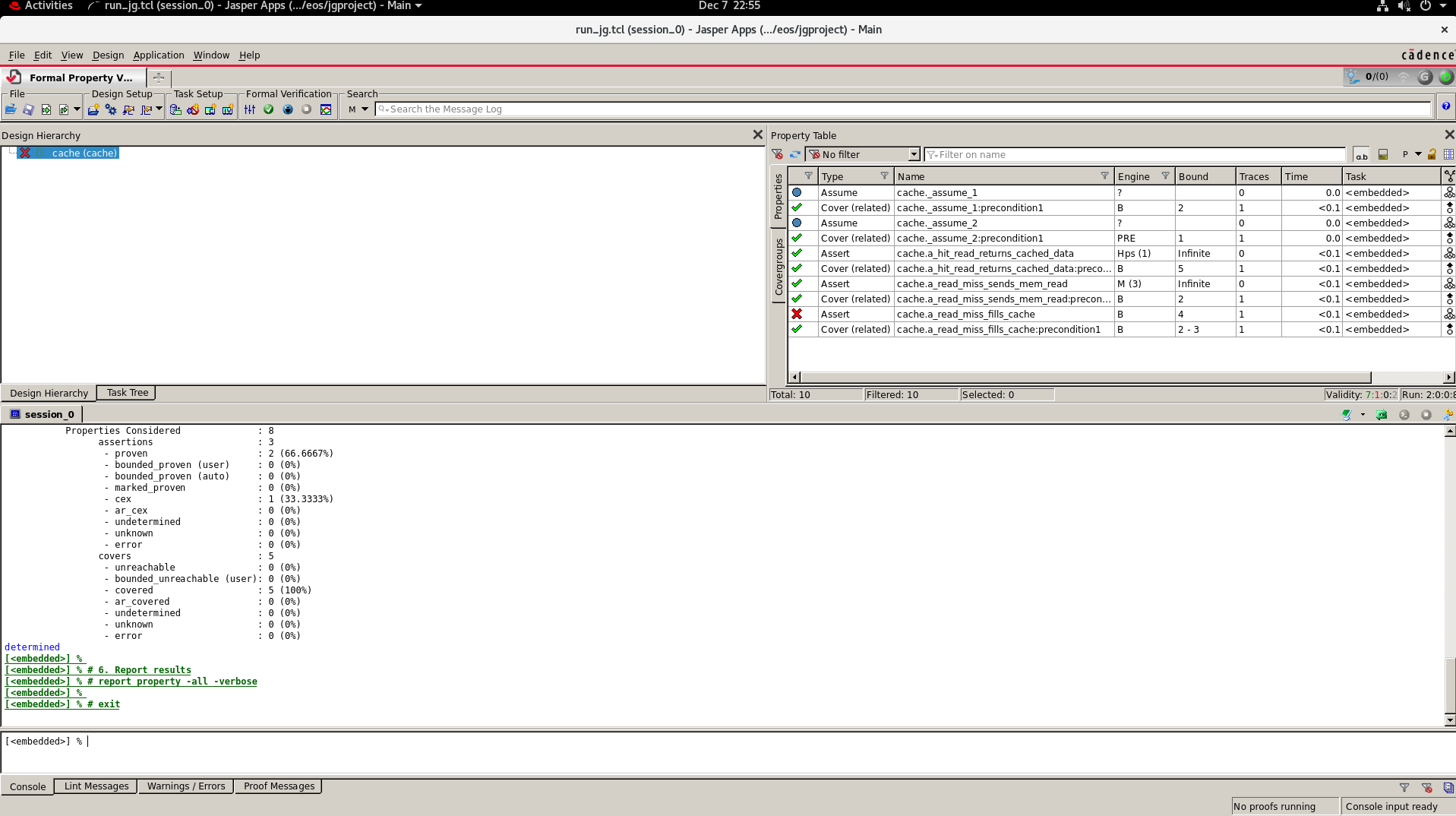Switch to the Covergroups vertical tab
This screenshot has width=1456, height=816.
(779, 267)
